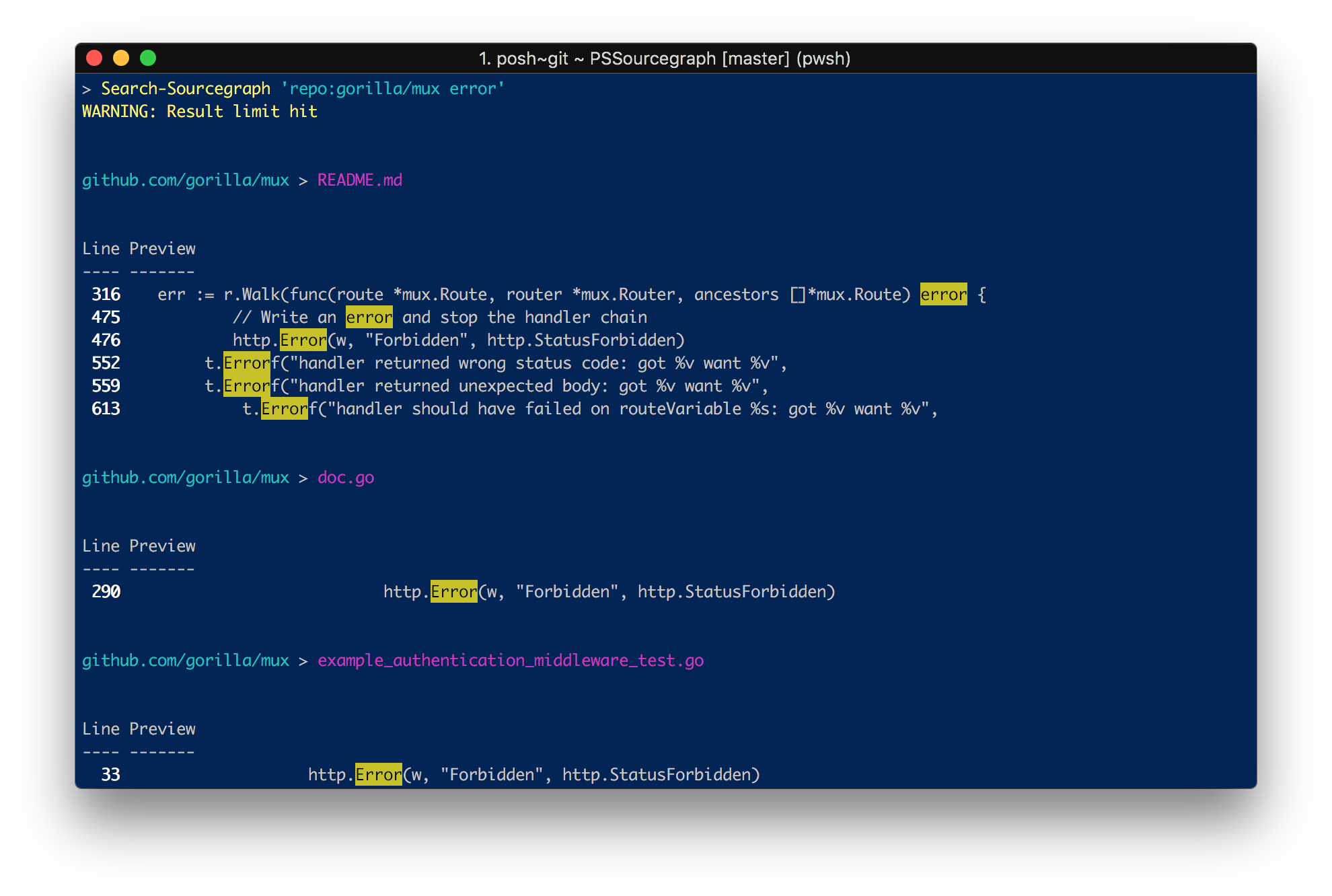The width and height of the screenshot is (1332, 896).
Task: Click line number 316 in README results
Action: point(106,295)
